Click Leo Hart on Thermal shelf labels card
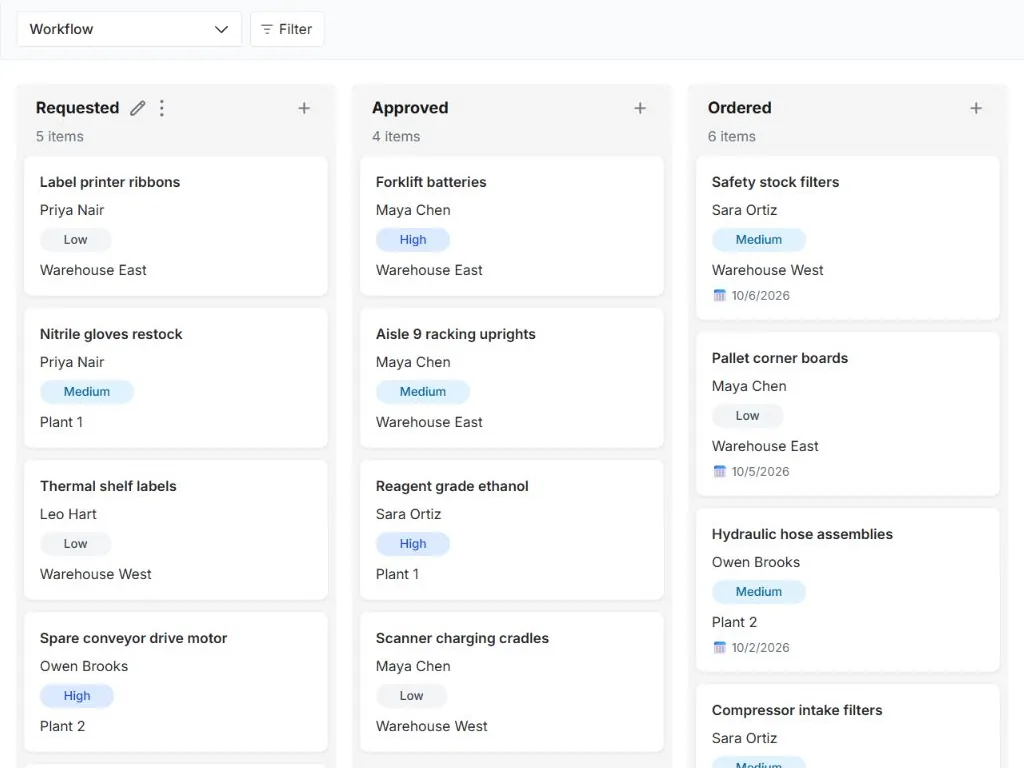The image size is (1024, 768). pyautogui.click(x=68, y=515)
